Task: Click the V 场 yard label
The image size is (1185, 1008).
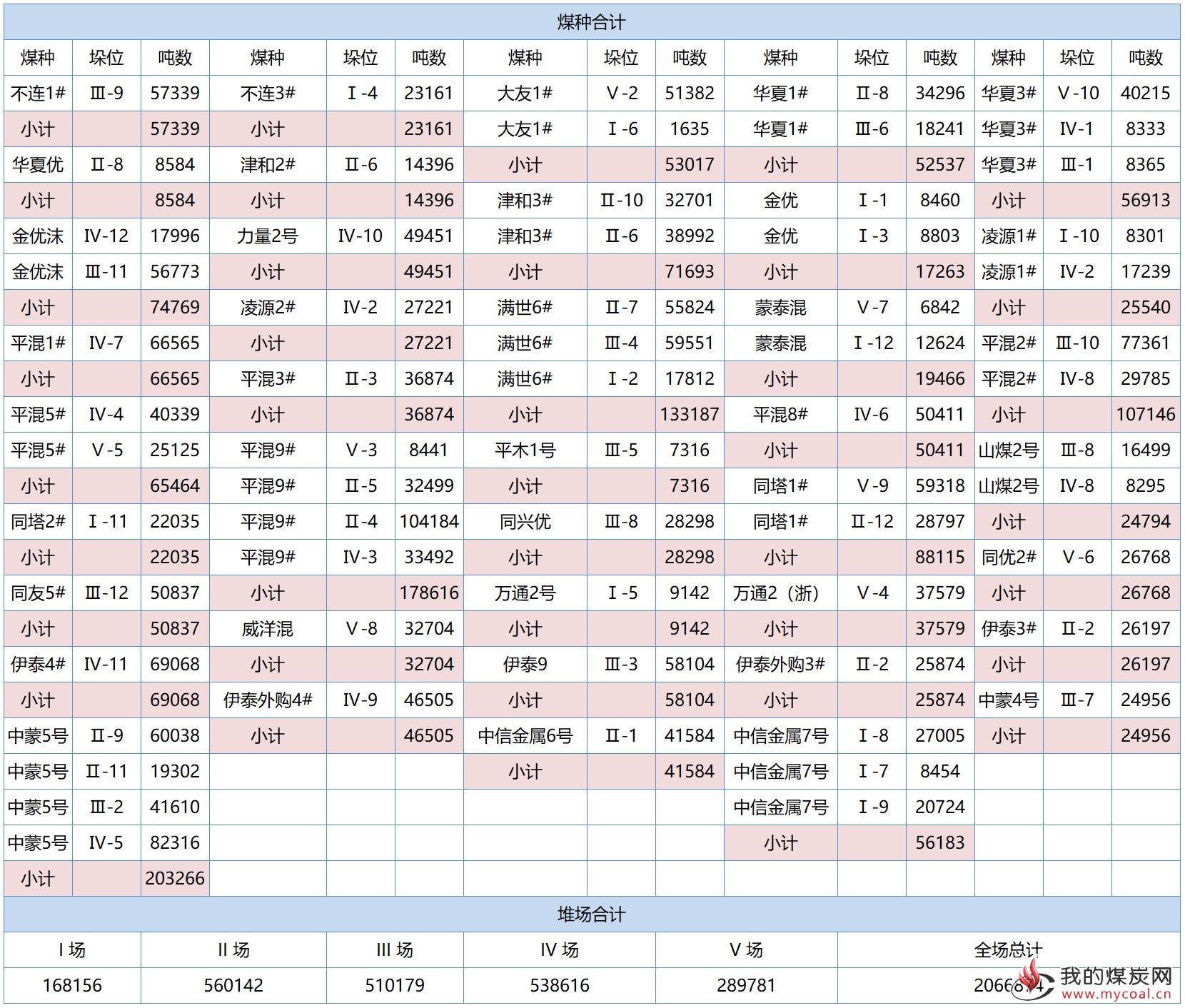Action: coord(746,950)
